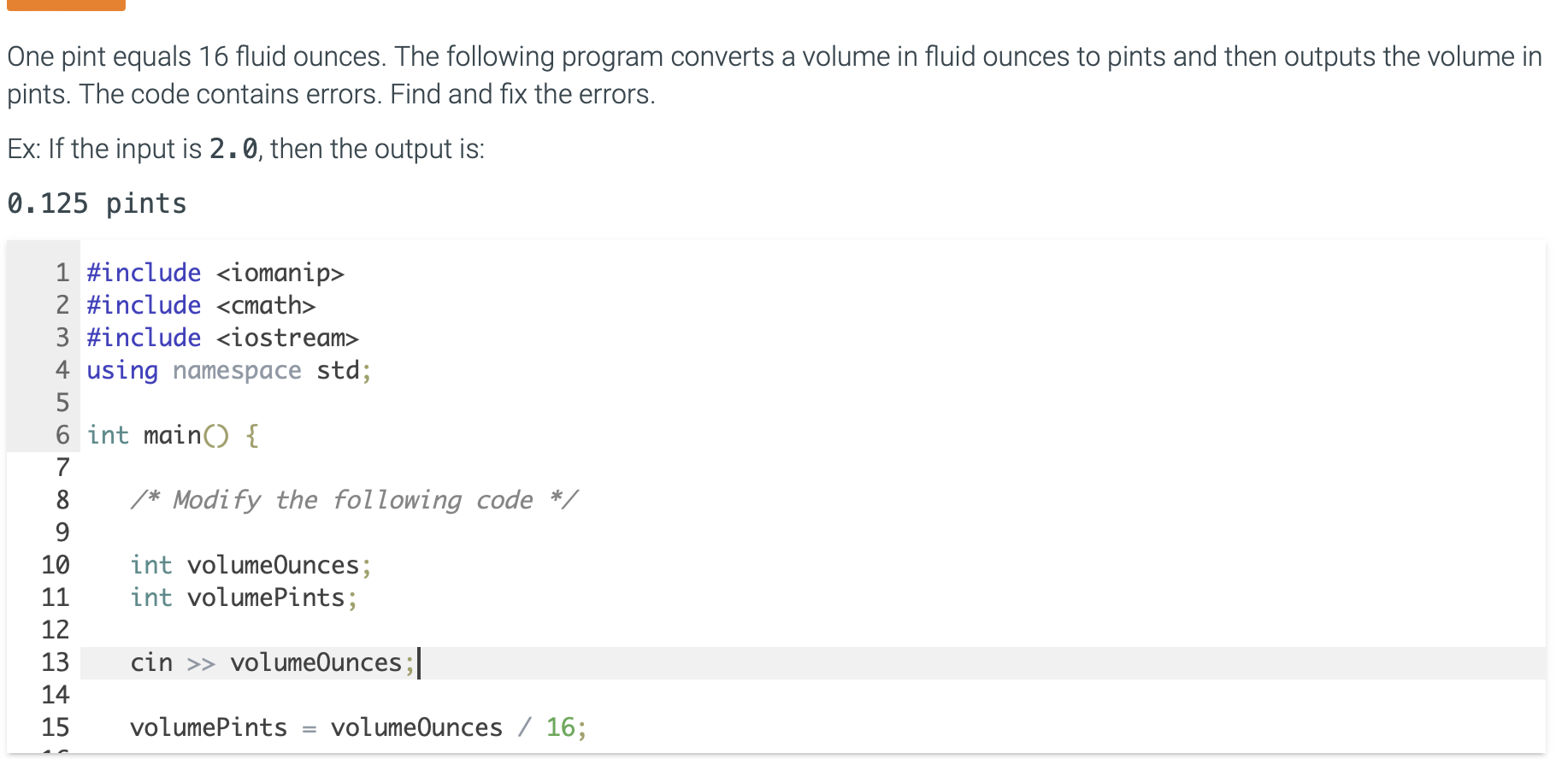Click the #include <iomanip> line
This screenshot has height=759, width=1568.
(x=215, y=273)
